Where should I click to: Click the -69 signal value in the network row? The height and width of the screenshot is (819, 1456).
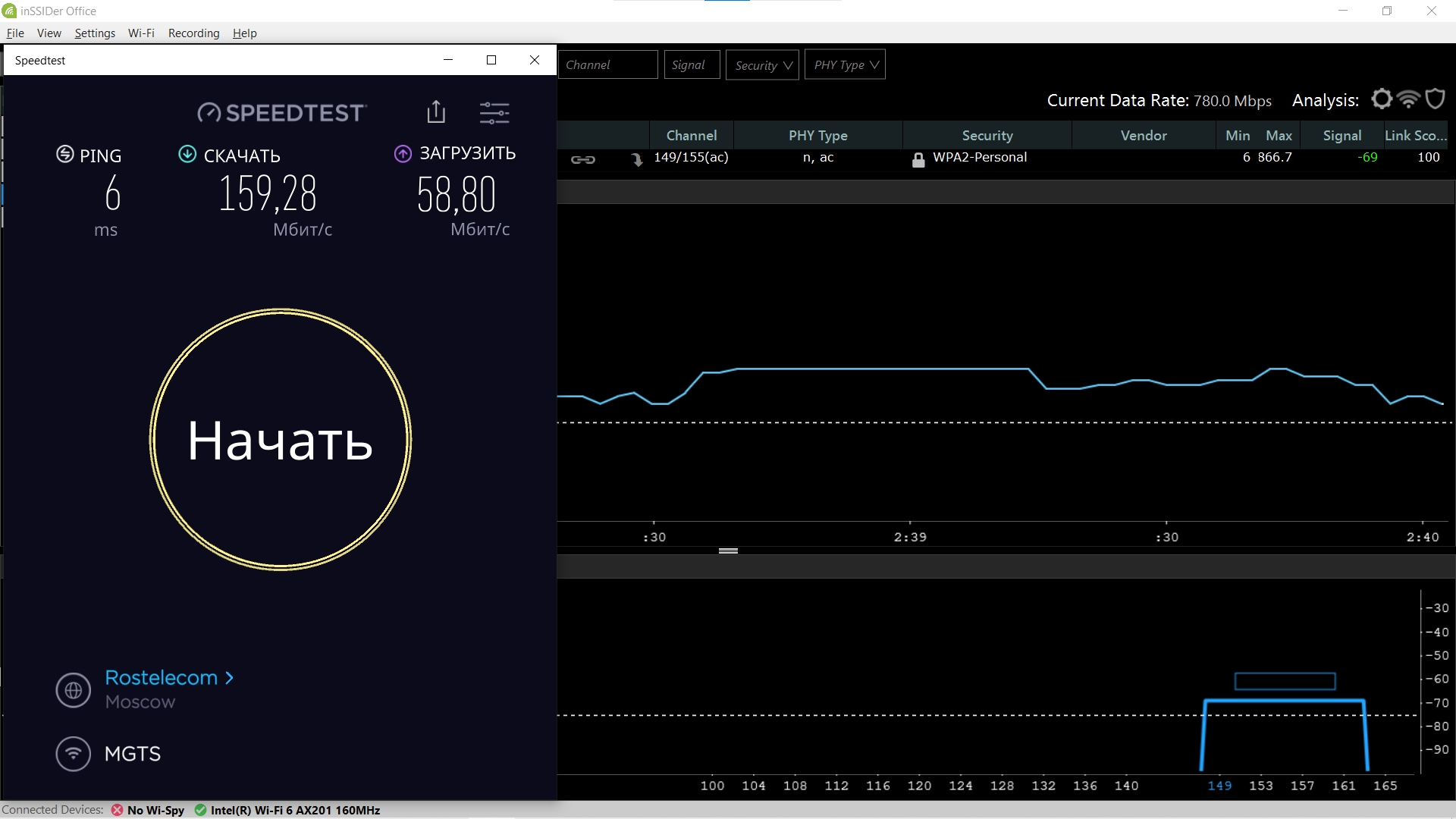[1367, 157]
